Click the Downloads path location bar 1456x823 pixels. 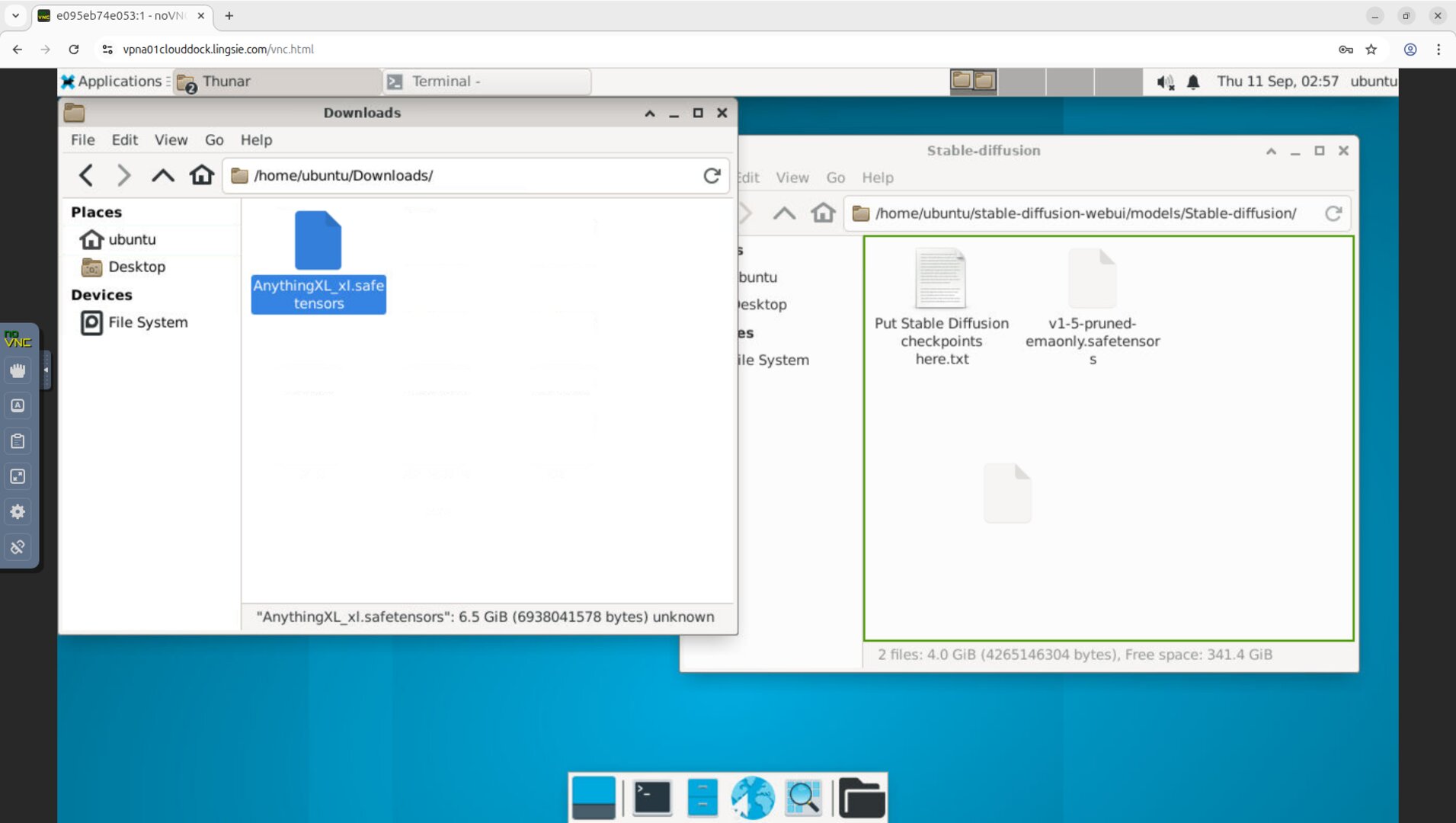click(x=472, y=175)
